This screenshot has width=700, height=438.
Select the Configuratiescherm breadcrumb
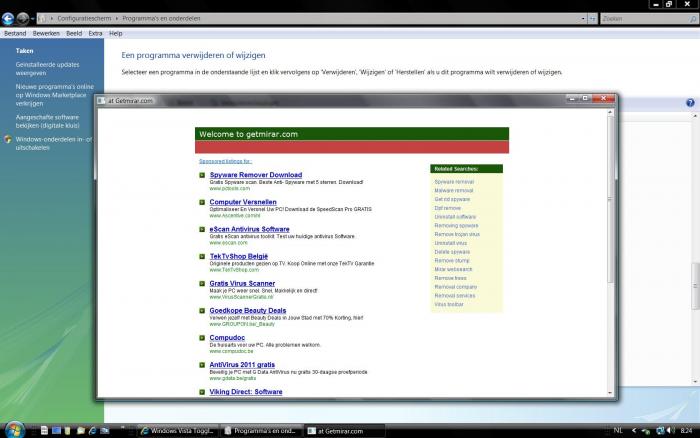pos(84,19)
